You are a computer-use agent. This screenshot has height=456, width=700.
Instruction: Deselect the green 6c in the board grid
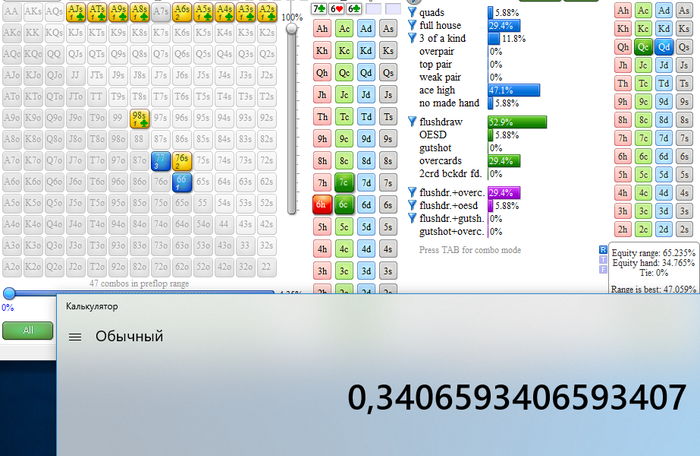[344, 205]
